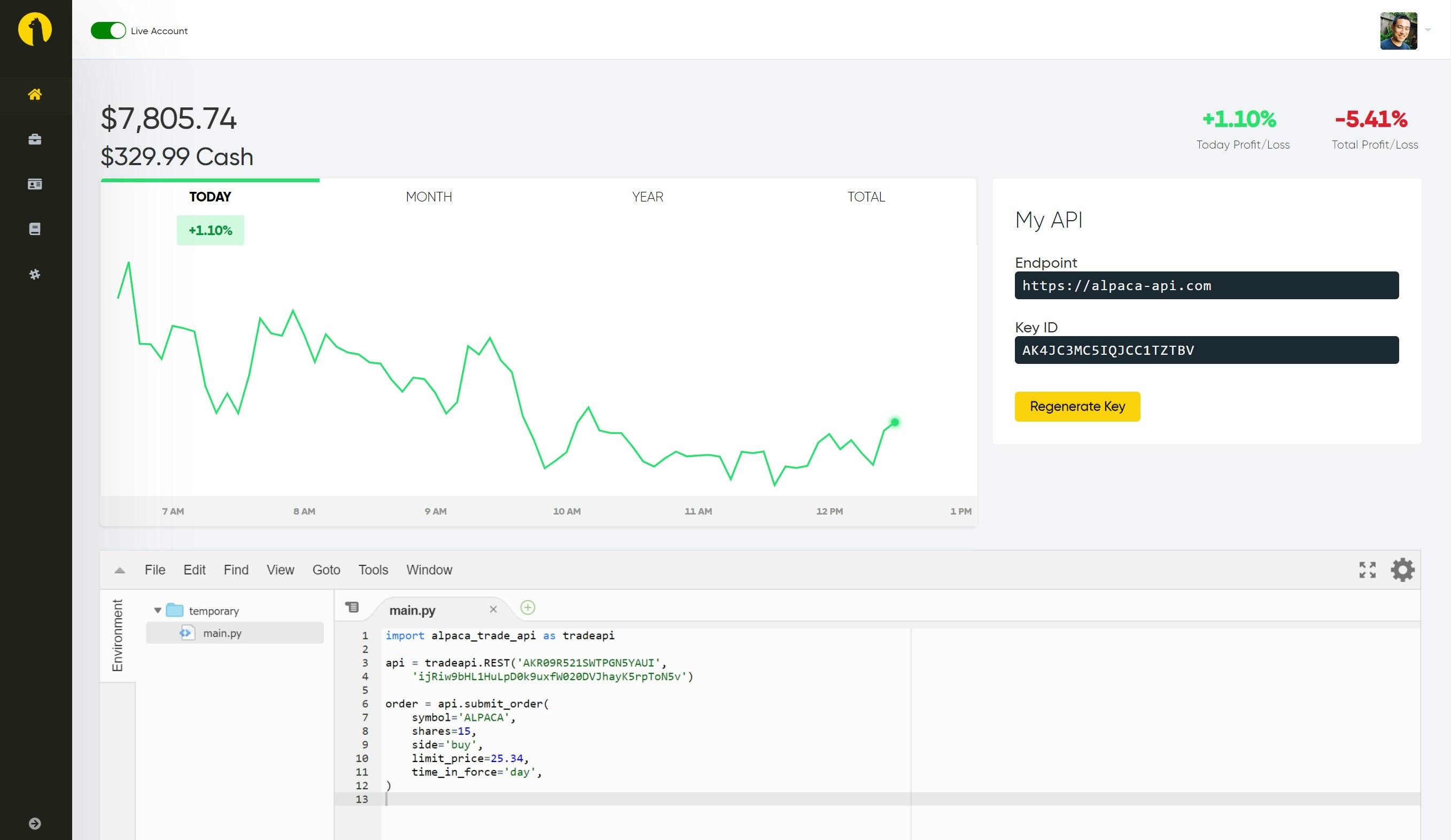Screen dimensions: 1451x840
Task: Select the Home icon in sidebar
Action: coord(35,94)
